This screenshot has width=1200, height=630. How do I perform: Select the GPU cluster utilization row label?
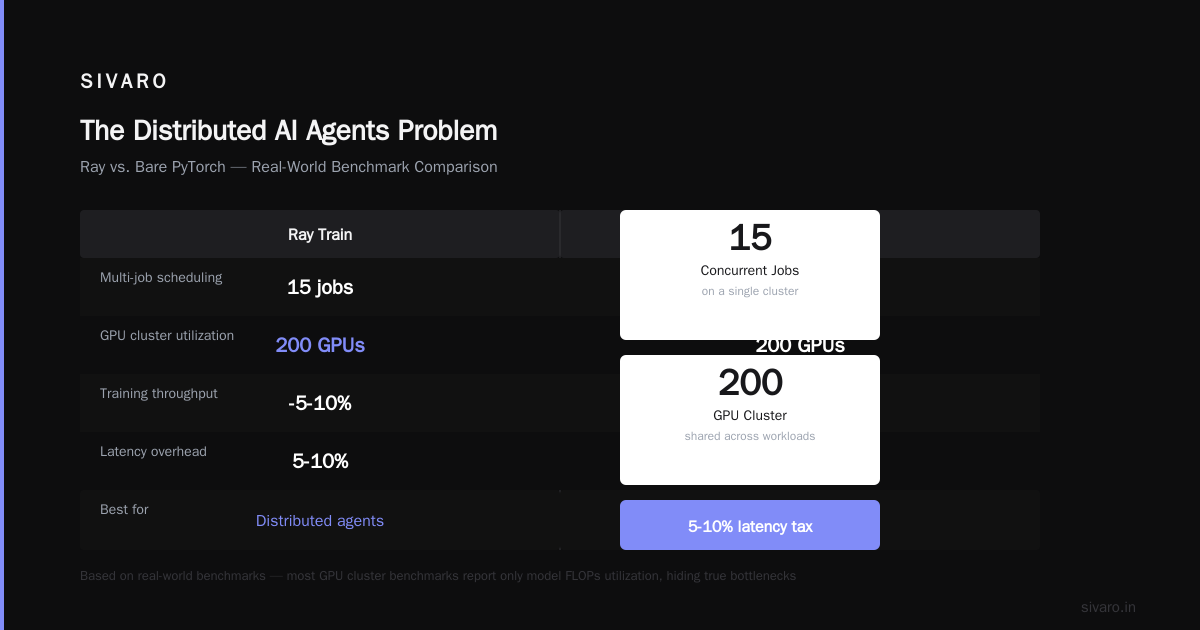[167, 335]
